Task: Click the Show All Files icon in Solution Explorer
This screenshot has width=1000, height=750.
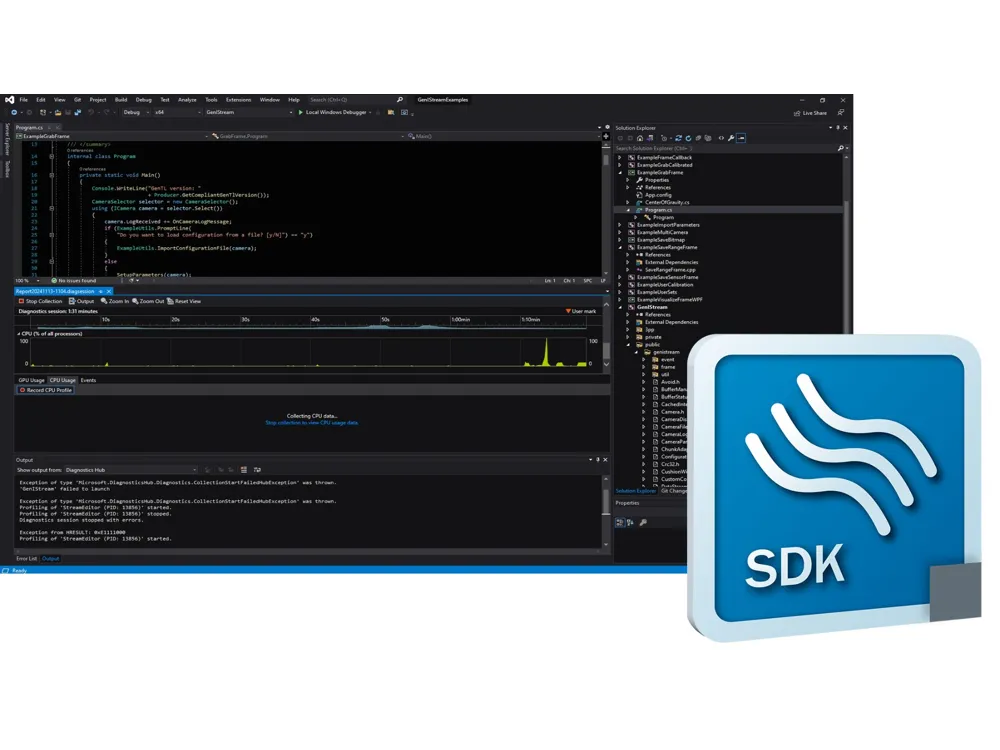Action: pos(708,138)
